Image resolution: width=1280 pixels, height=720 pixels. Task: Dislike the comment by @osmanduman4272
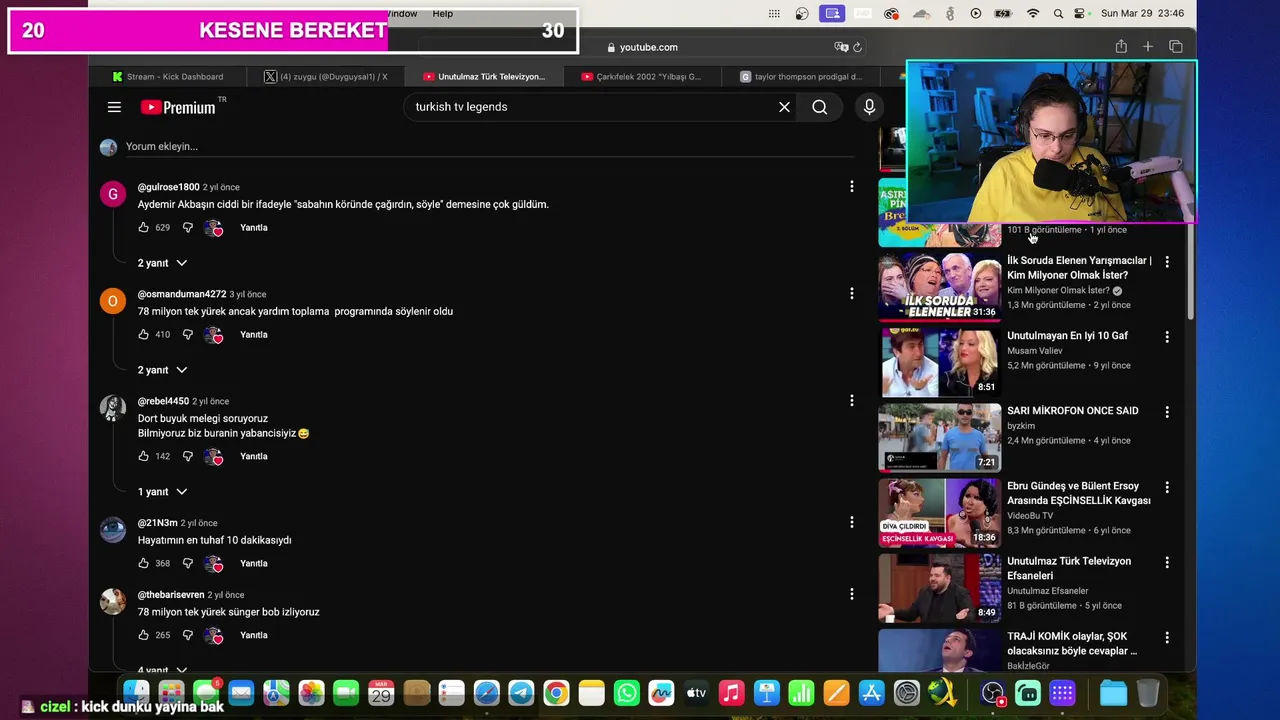187,335
